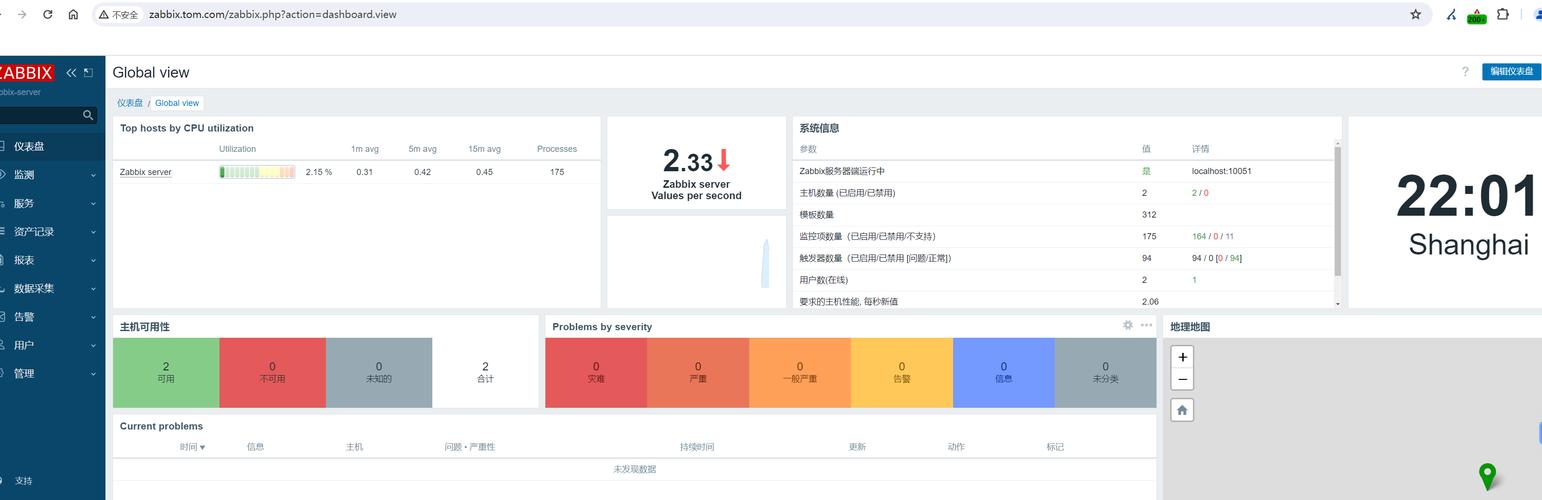Focus the sidebar search input field

click(x=40, y=115)
